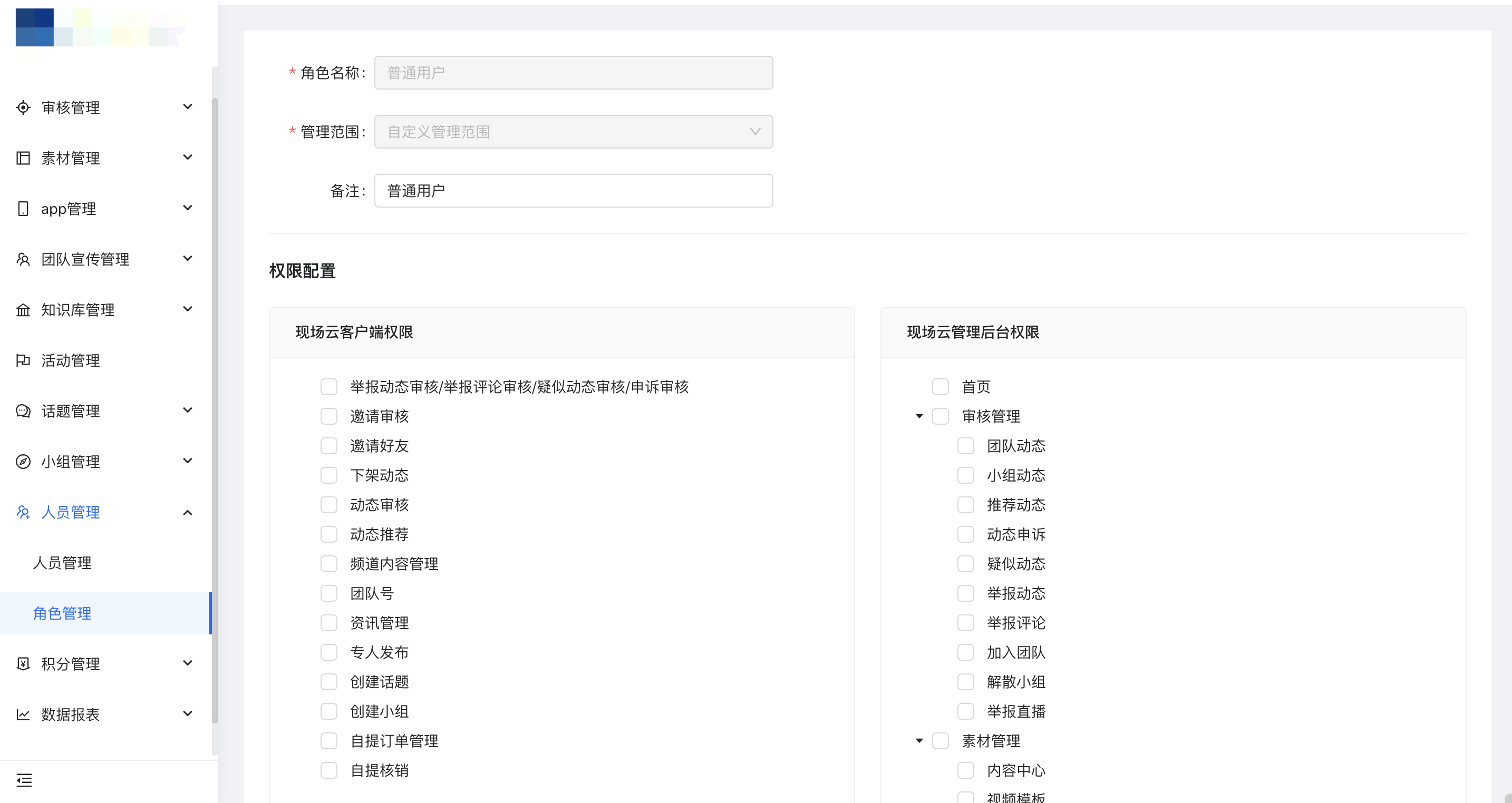Expand the app管理 menu chevron
Viewport: 1512px width, 803px height.
coord(188,208)
